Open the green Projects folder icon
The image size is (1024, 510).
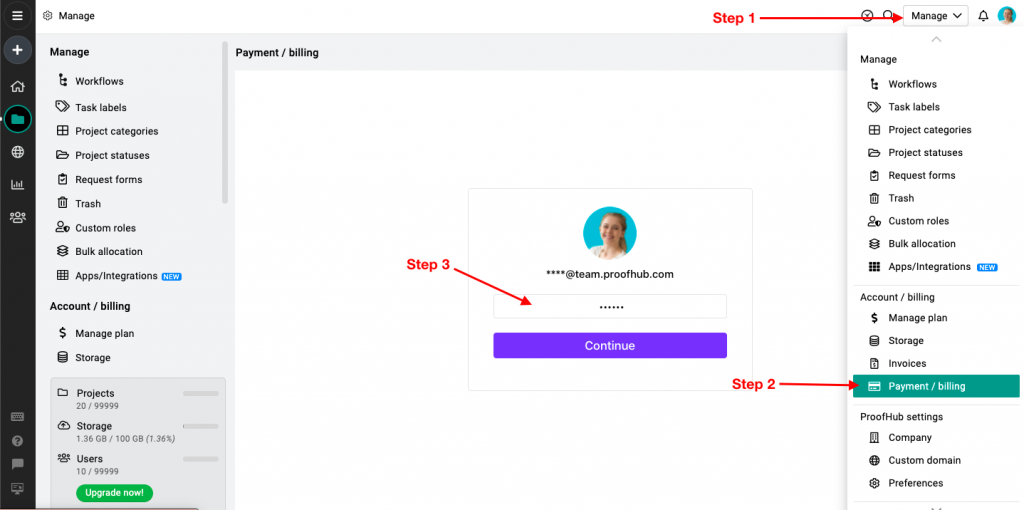click(18, 119)
